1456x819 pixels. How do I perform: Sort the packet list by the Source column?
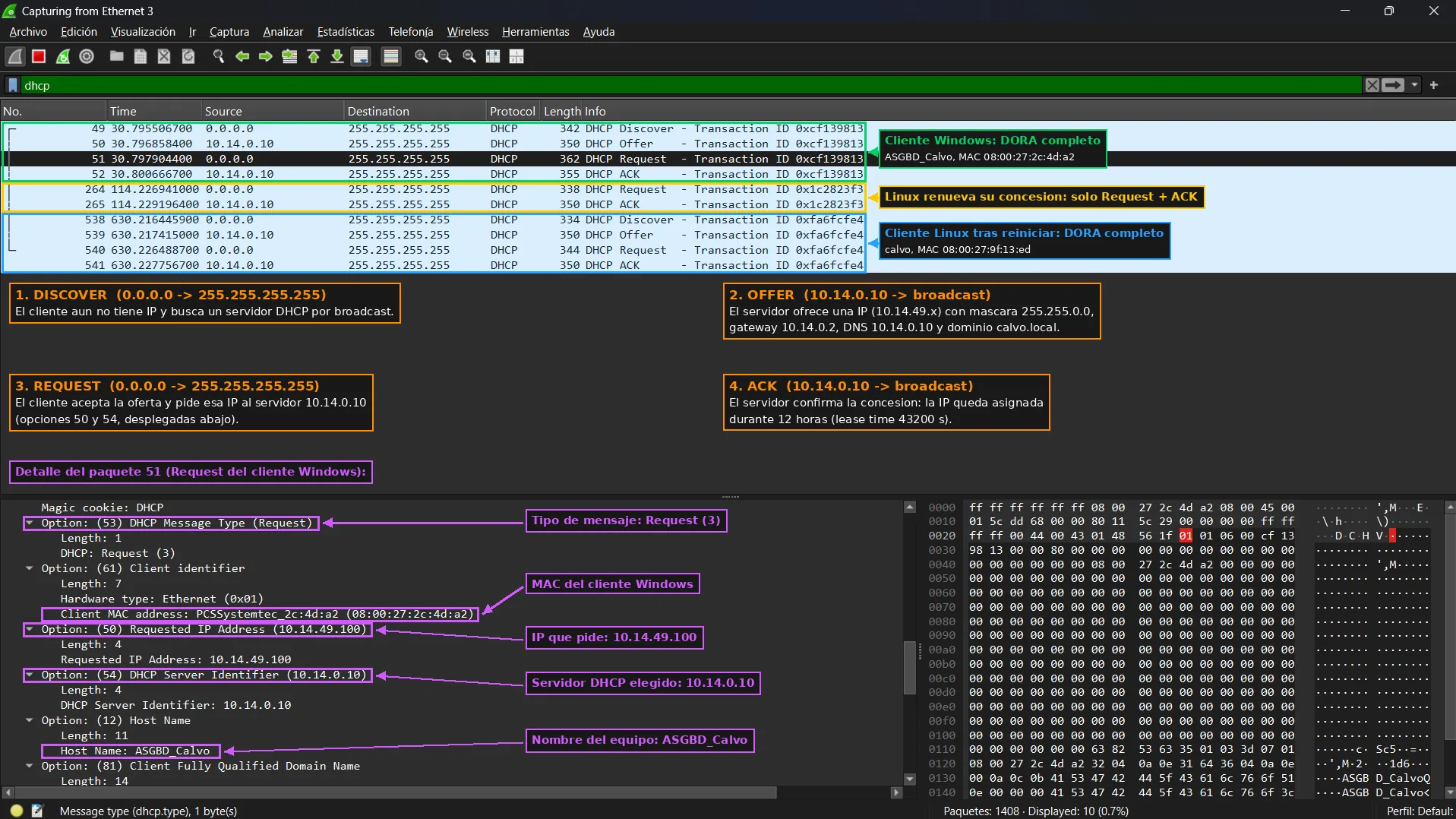(x=272, y=111)
